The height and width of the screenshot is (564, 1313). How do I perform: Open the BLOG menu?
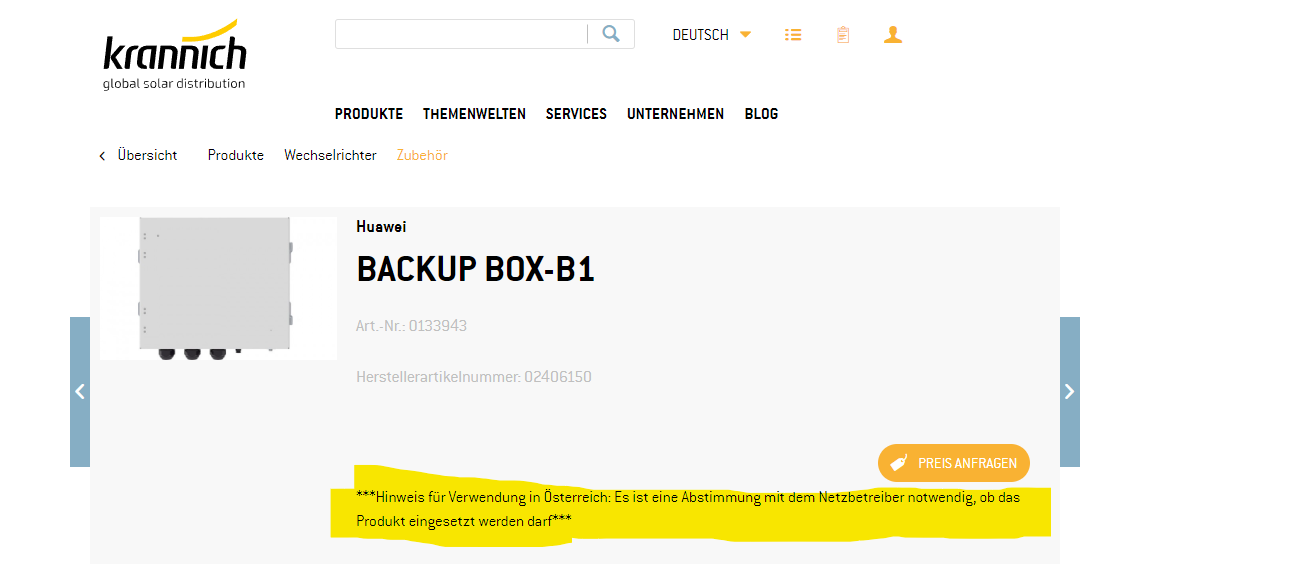761,114
